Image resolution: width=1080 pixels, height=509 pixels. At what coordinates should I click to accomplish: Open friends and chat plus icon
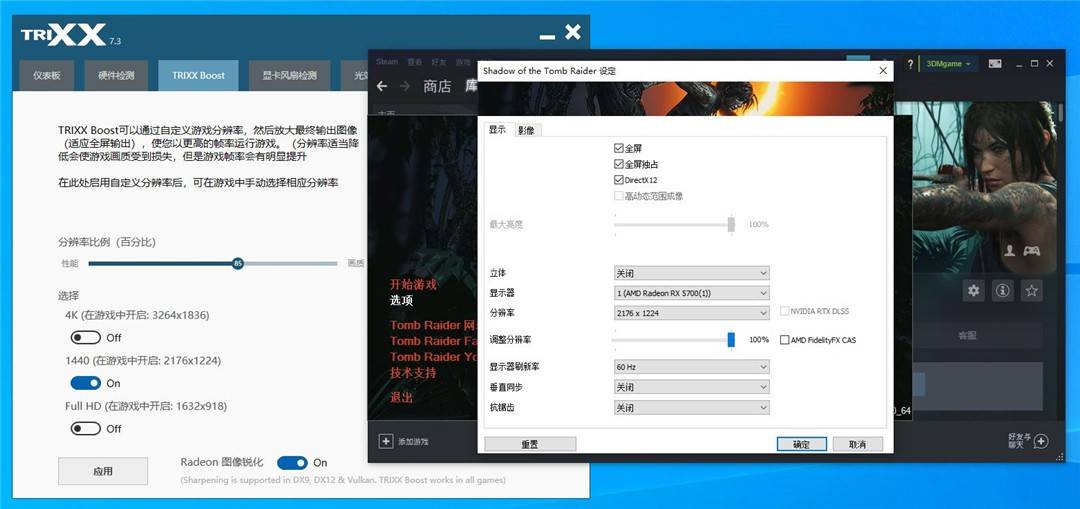tap(1041, 441)
